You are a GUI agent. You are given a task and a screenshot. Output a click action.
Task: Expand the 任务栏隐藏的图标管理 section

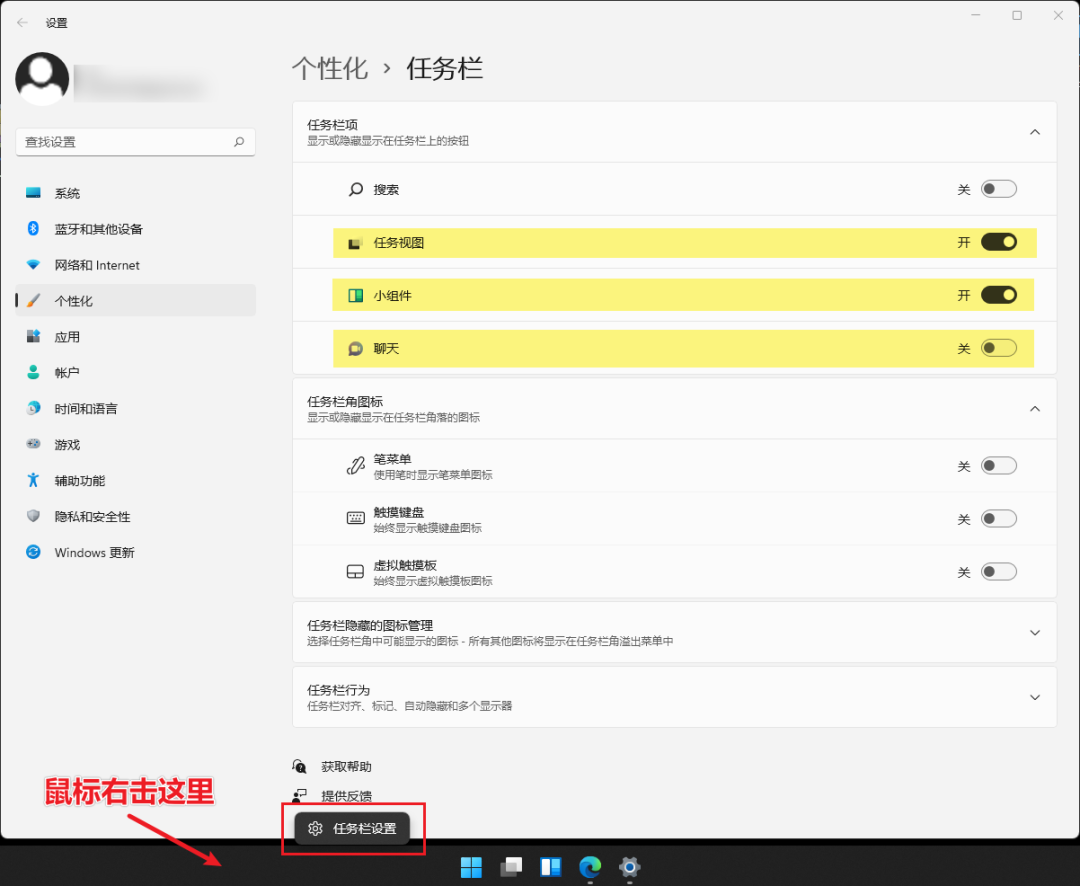click(1035, 632)
